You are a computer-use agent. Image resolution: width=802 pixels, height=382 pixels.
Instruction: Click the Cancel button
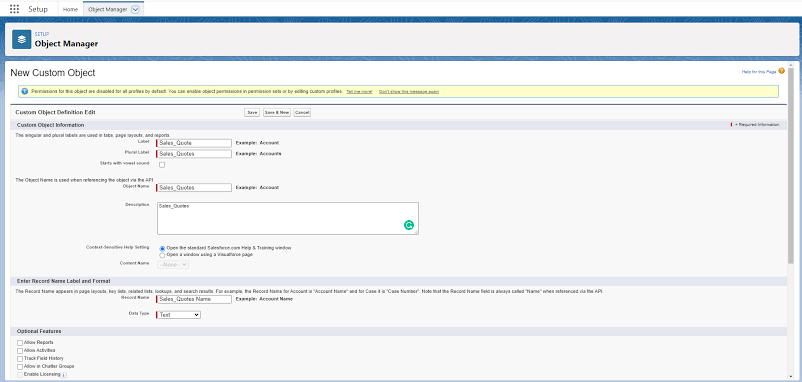tap(302, 113)
